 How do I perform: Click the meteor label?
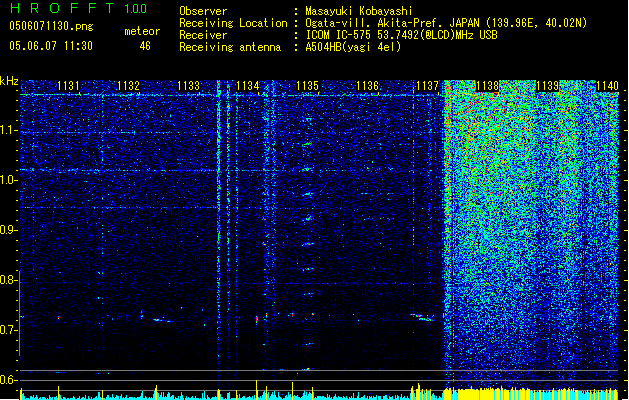(142, 31)
